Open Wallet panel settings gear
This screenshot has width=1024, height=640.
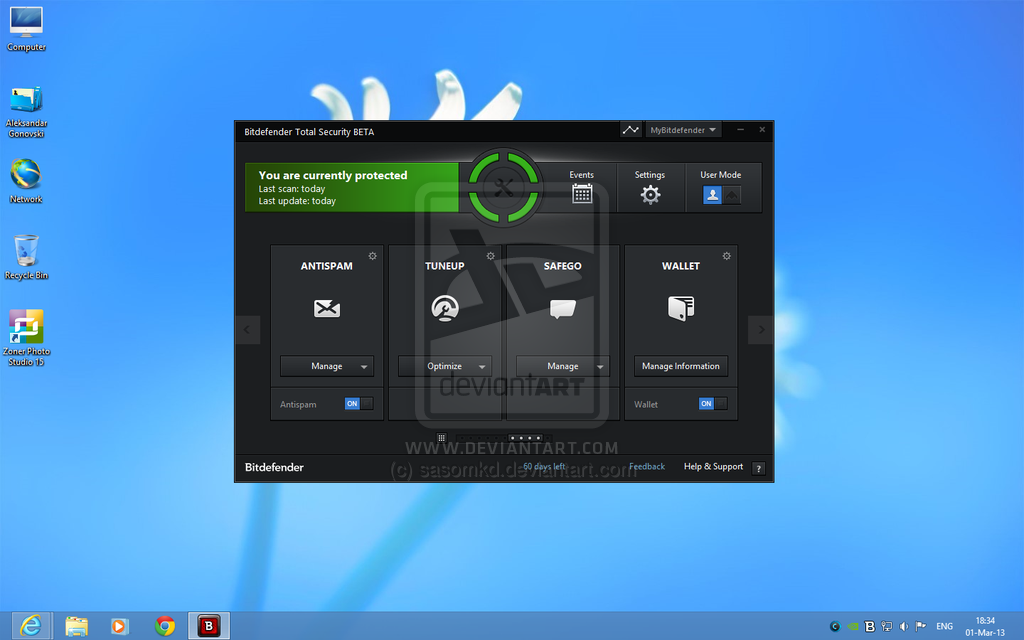(x=726, y=256)
